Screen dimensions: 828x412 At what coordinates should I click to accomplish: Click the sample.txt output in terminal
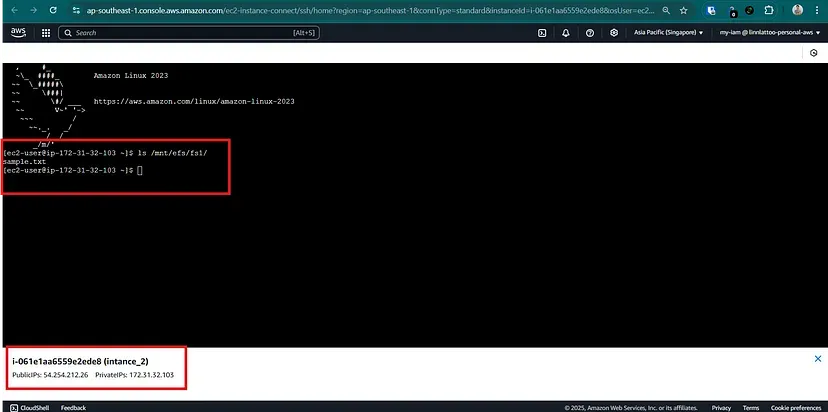tap(25, 162)
